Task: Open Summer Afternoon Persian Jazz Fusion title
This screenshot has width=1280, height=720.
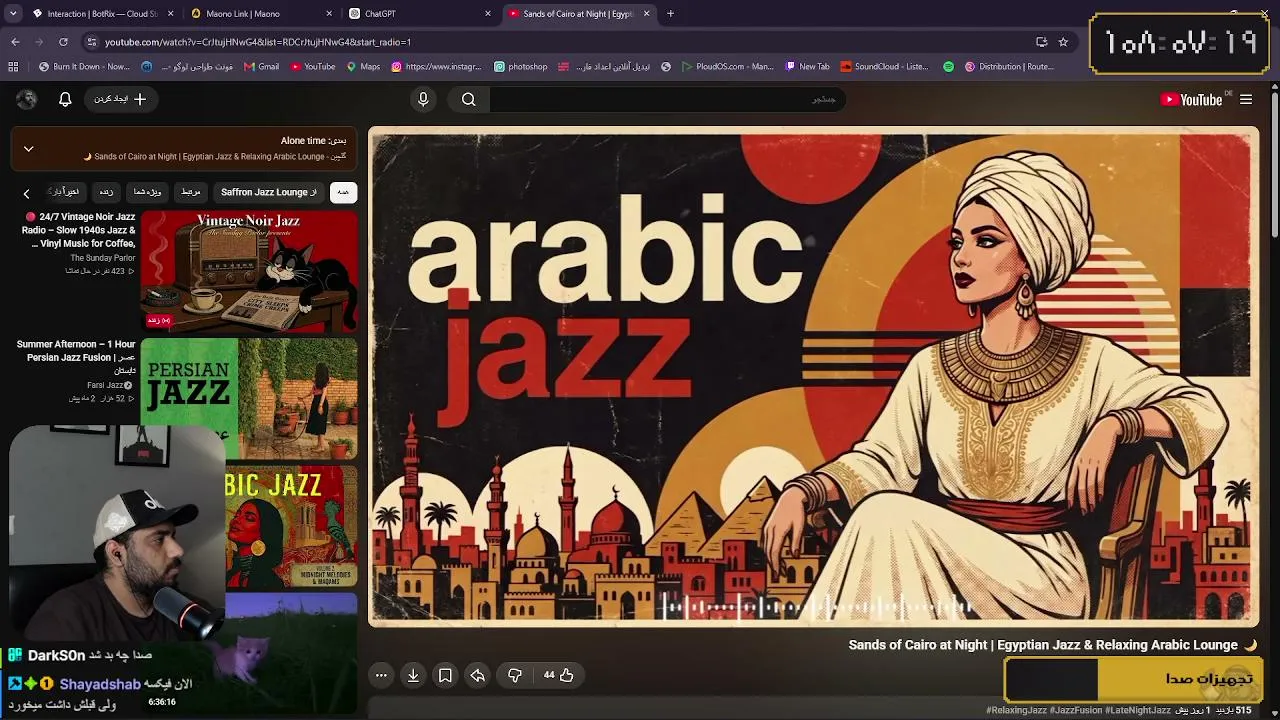Action: click(76, 357)
